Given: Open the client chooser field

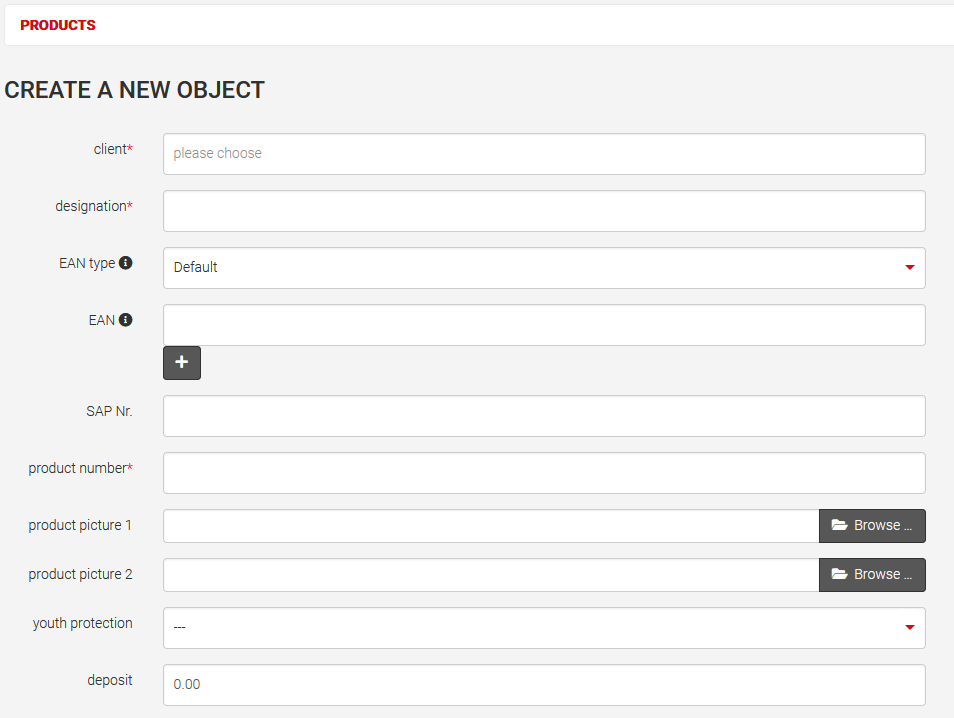Looking at the screenshot, I should coord(544,154).
